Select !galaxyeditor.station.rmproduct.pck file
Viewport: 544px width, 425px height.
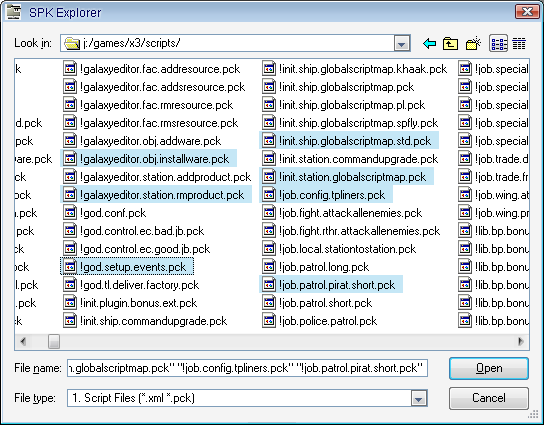pos(156,195)
